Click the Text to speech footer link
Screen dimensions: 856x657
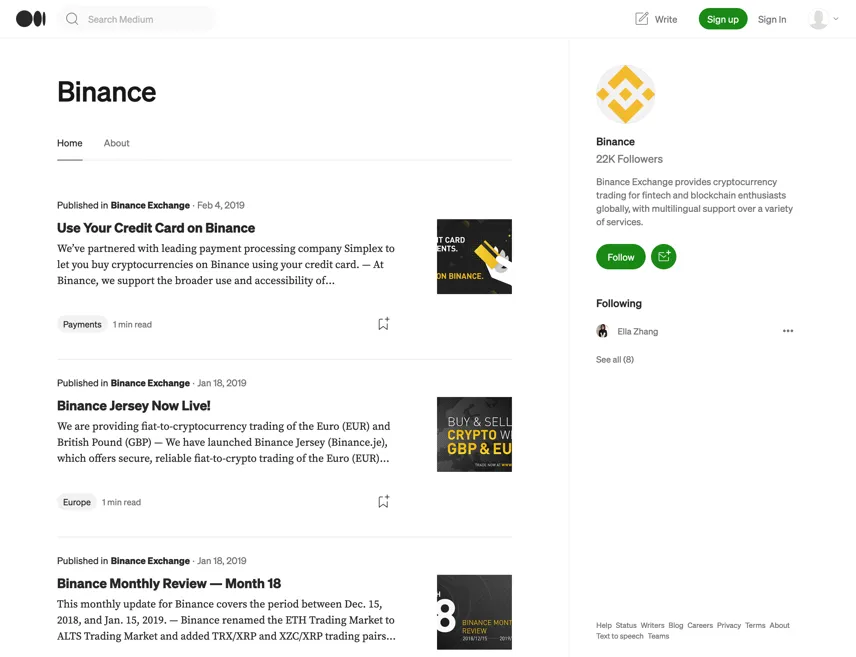coord(620,636)
